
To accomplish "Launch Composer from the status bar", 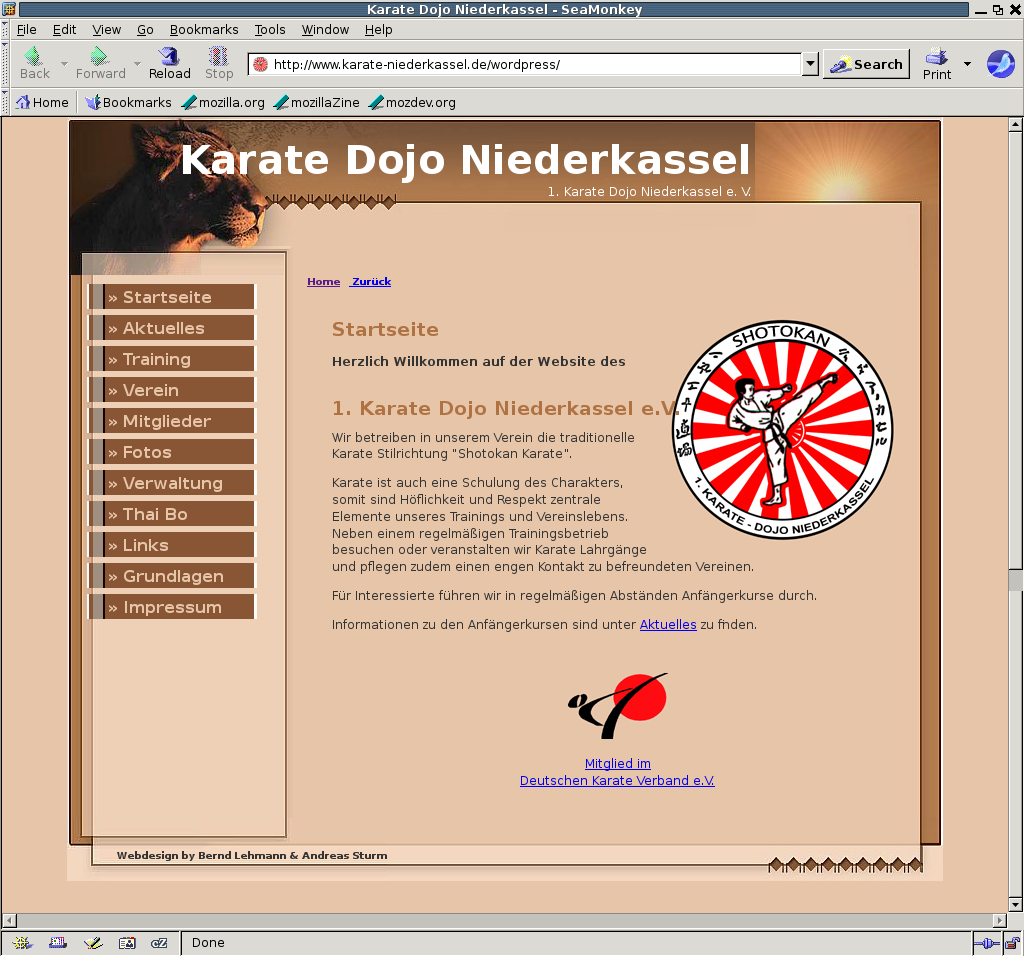I will (x=93, y=942).
